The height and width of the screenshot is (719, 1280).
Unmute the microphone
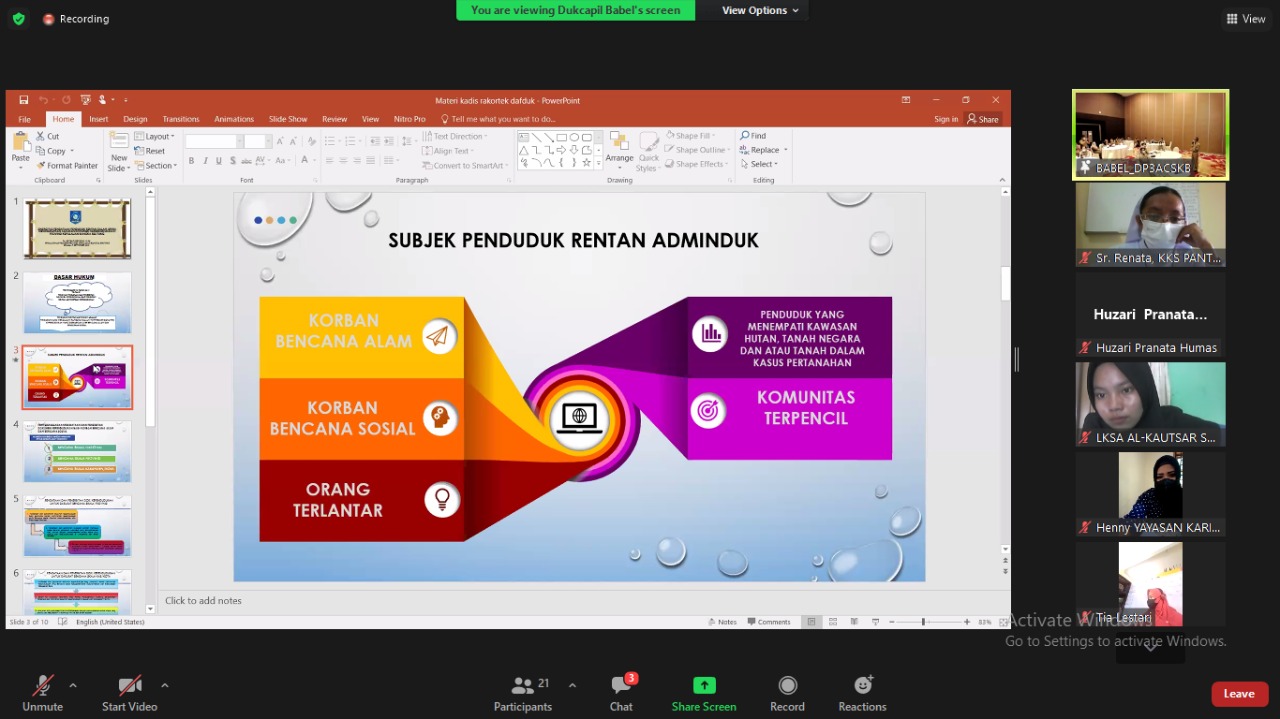(x=42, y=686)
